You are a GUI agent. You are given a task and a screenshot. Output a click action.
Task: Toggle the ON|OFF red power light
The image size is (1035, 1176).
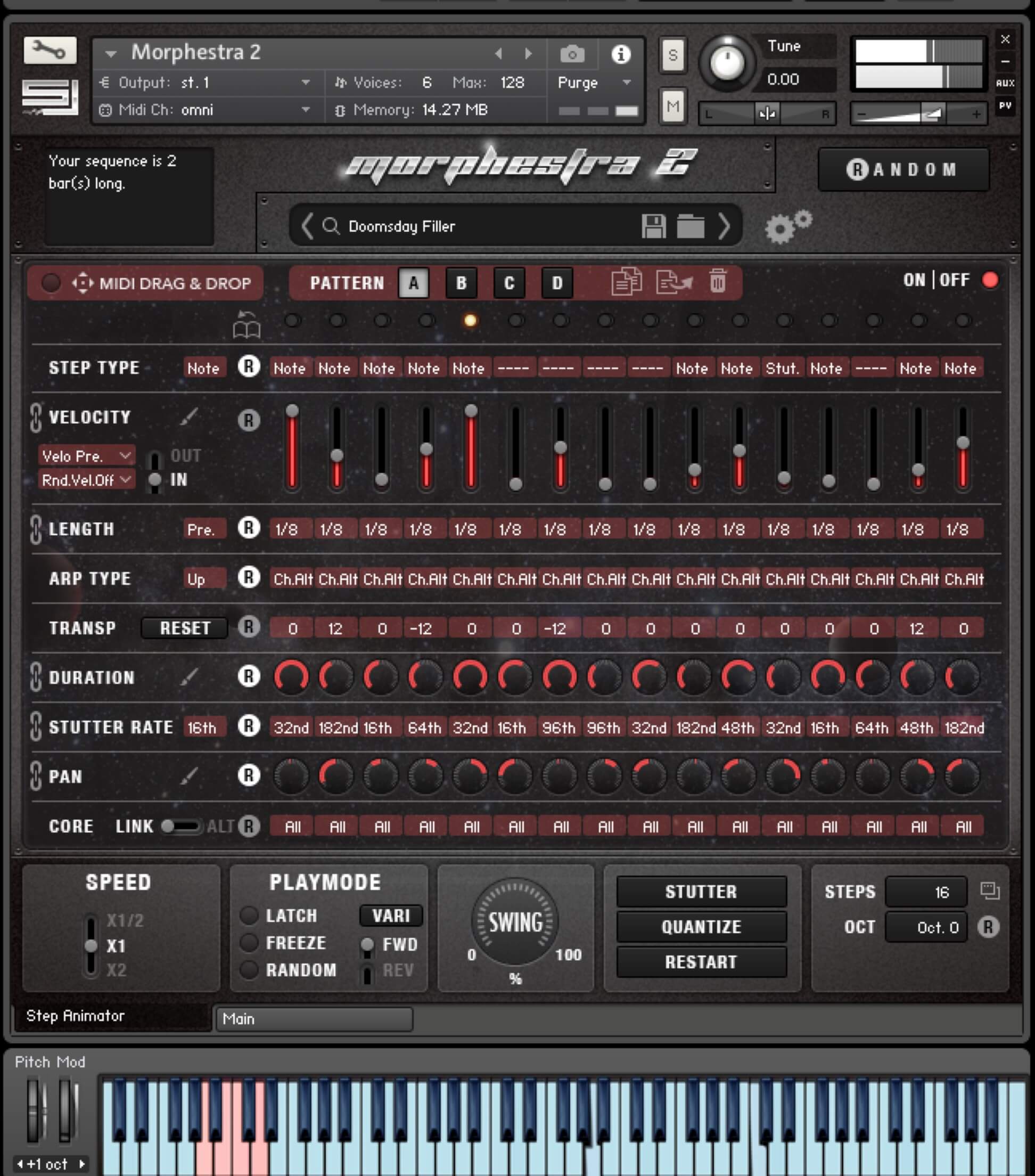click(x=990, y=280)
